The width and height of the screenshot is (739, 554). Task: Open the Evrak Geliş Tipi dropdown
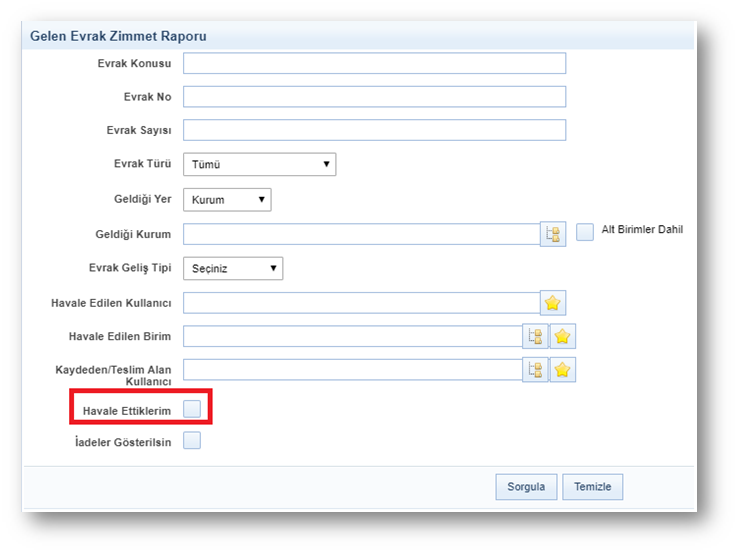(233, 269)
